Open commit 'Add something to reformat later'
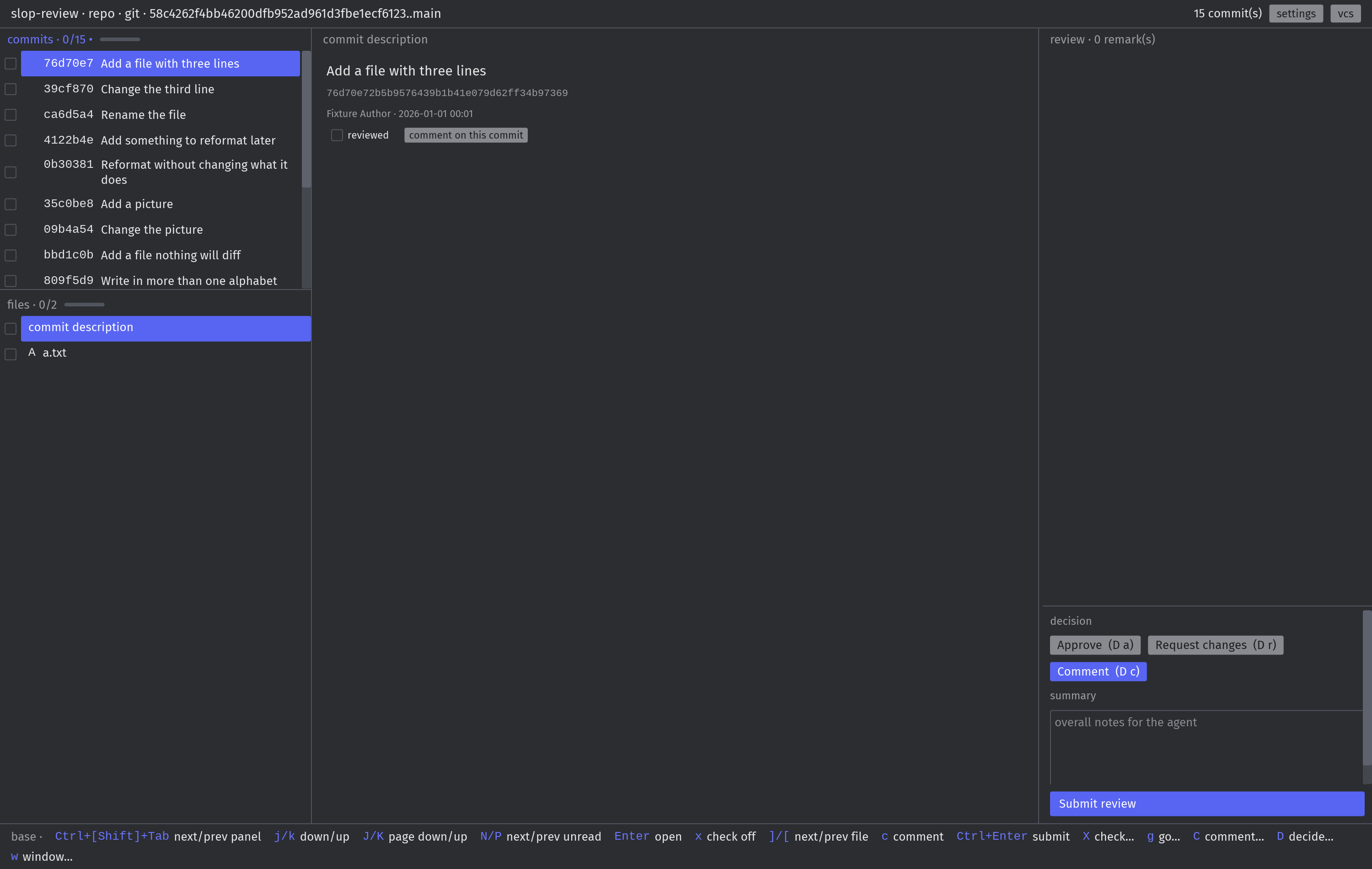 [x=160, y=140]
